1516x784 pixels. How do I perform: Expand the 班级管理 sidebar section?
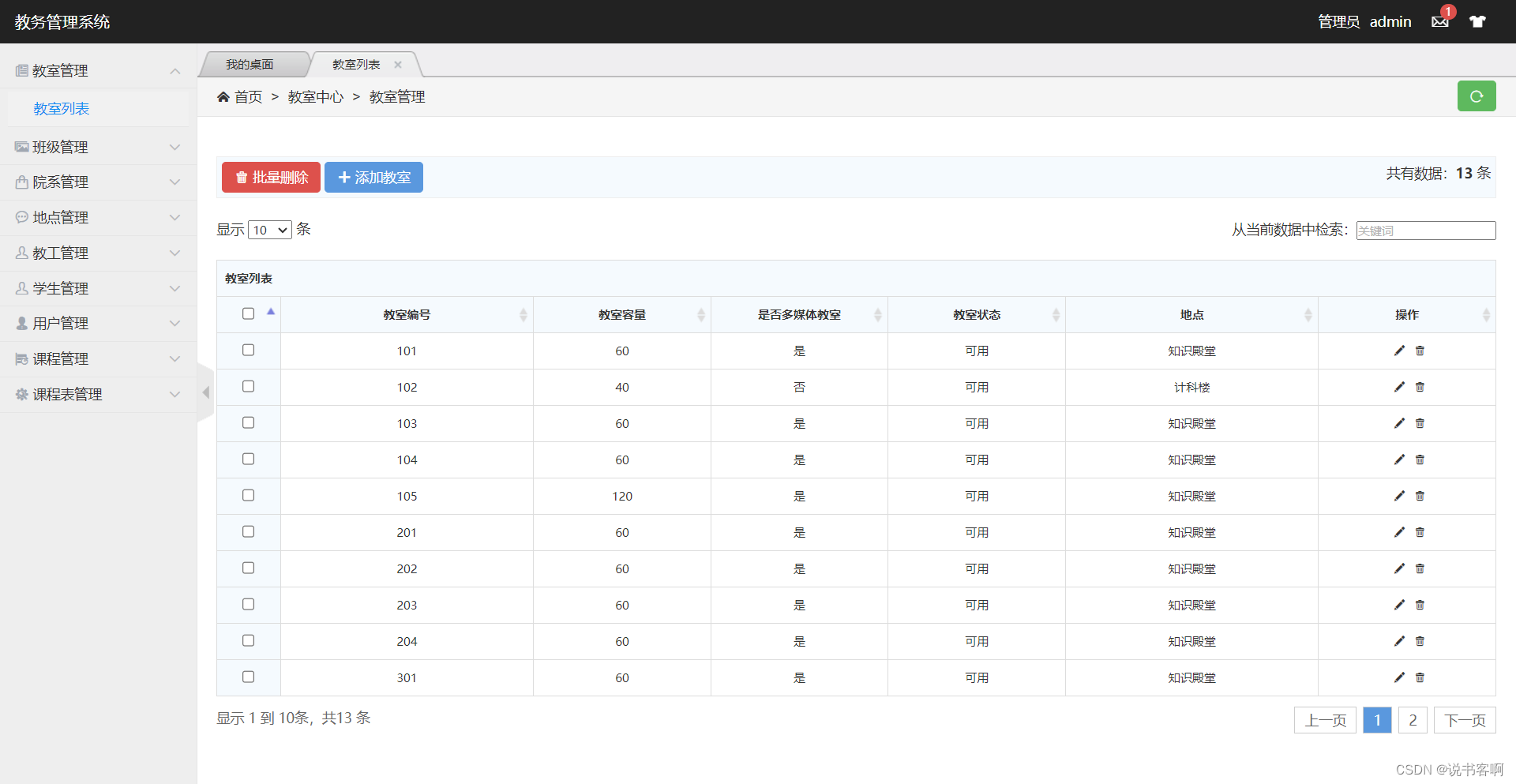pyautogui.click(x=98, y=147)
